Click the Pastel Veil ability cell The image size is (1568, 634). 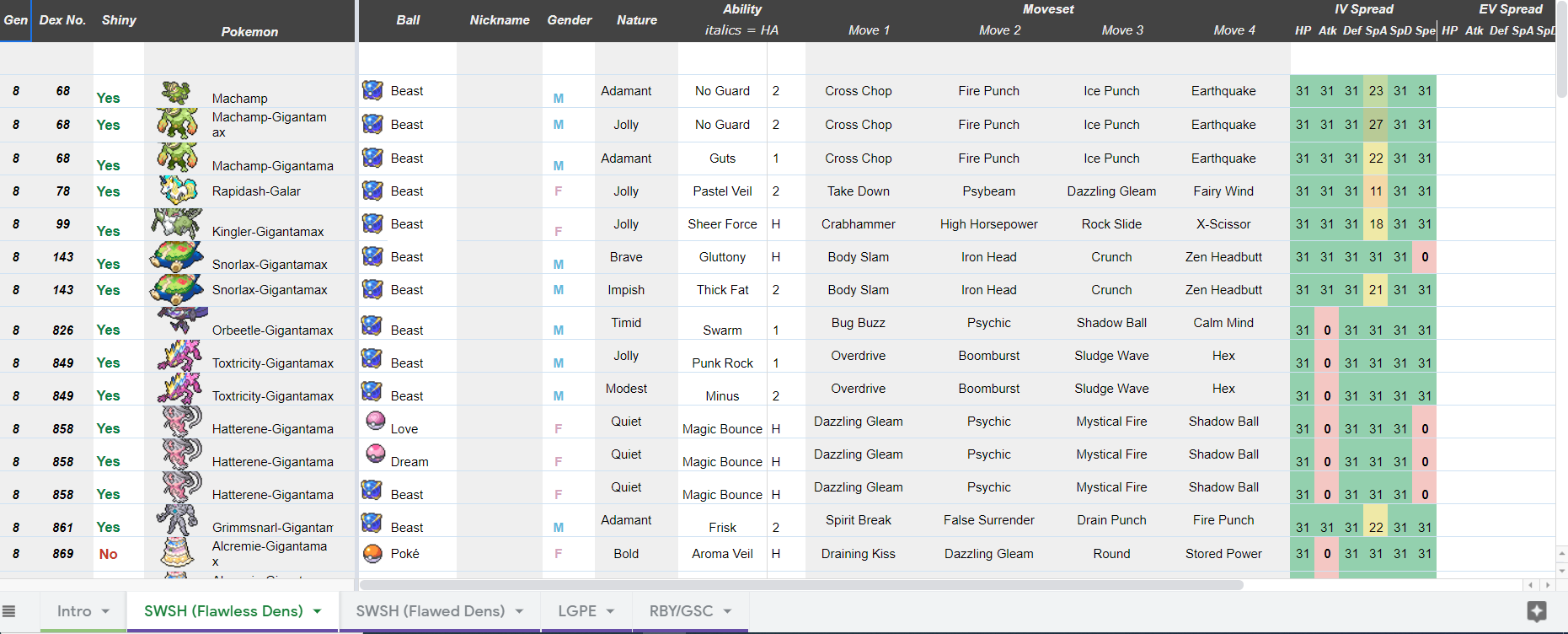pyautogui.click(x=722, y=191)
